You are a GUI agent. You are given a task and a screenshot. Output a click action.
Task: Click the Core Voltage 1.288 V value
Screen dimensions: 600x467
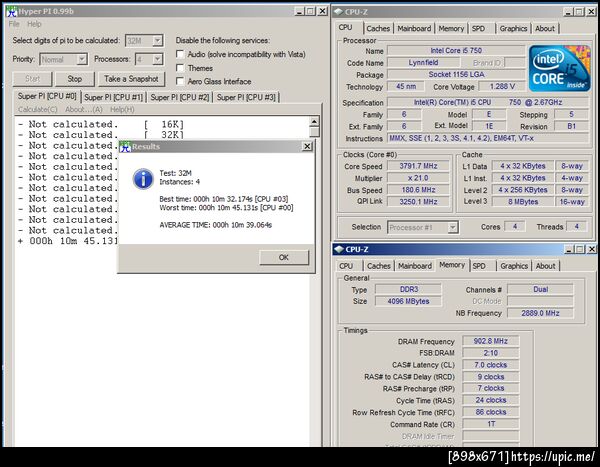[x=502, y=87]
